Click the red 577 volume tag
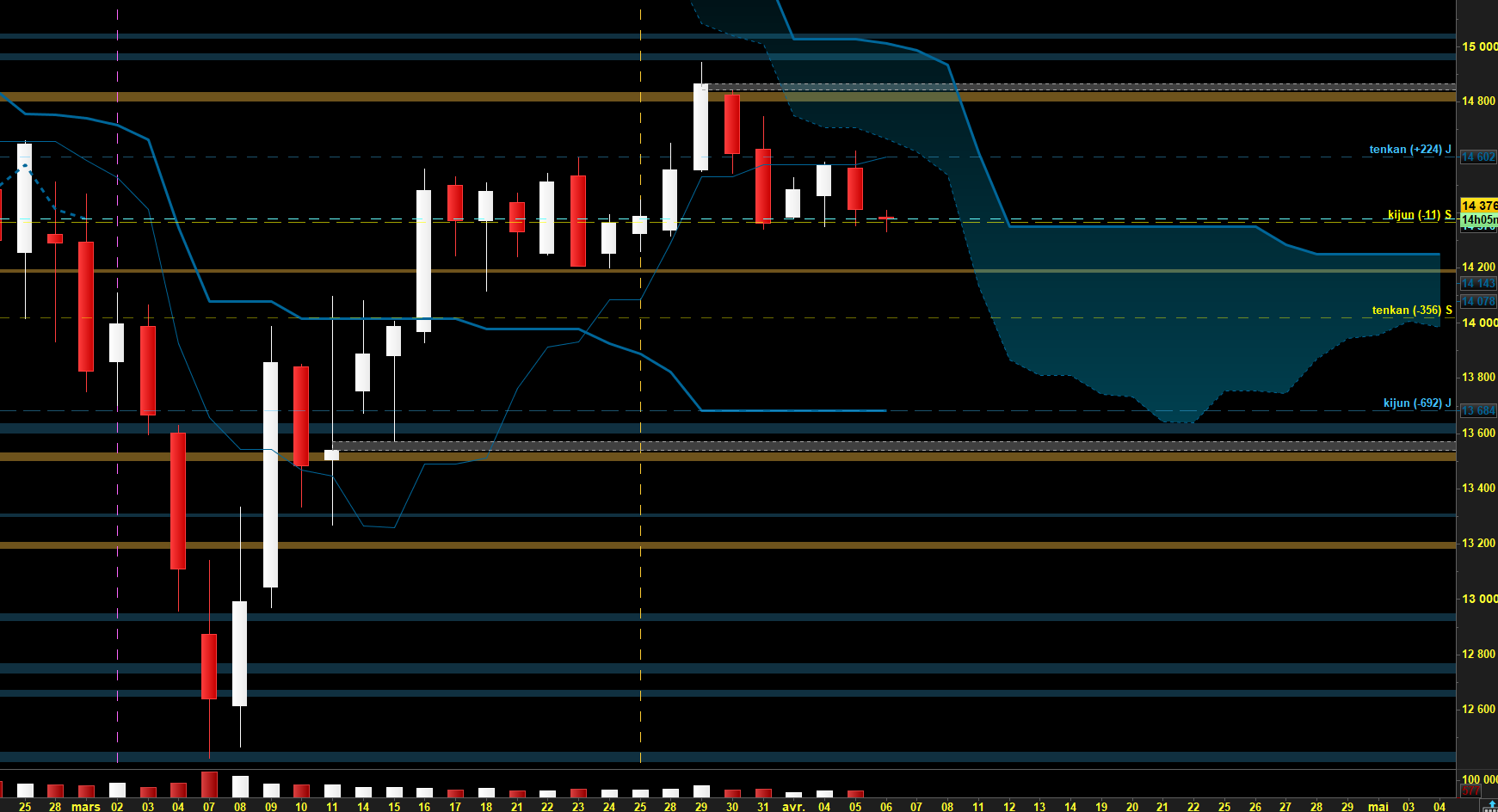Screen dimensions: 1498x812 1471,791
